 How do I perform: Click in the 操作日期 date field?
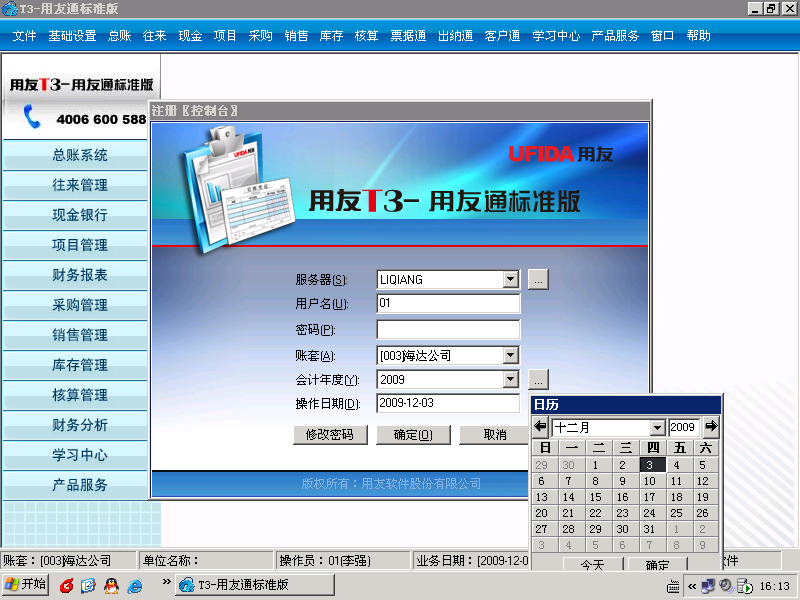coord(448,403)
